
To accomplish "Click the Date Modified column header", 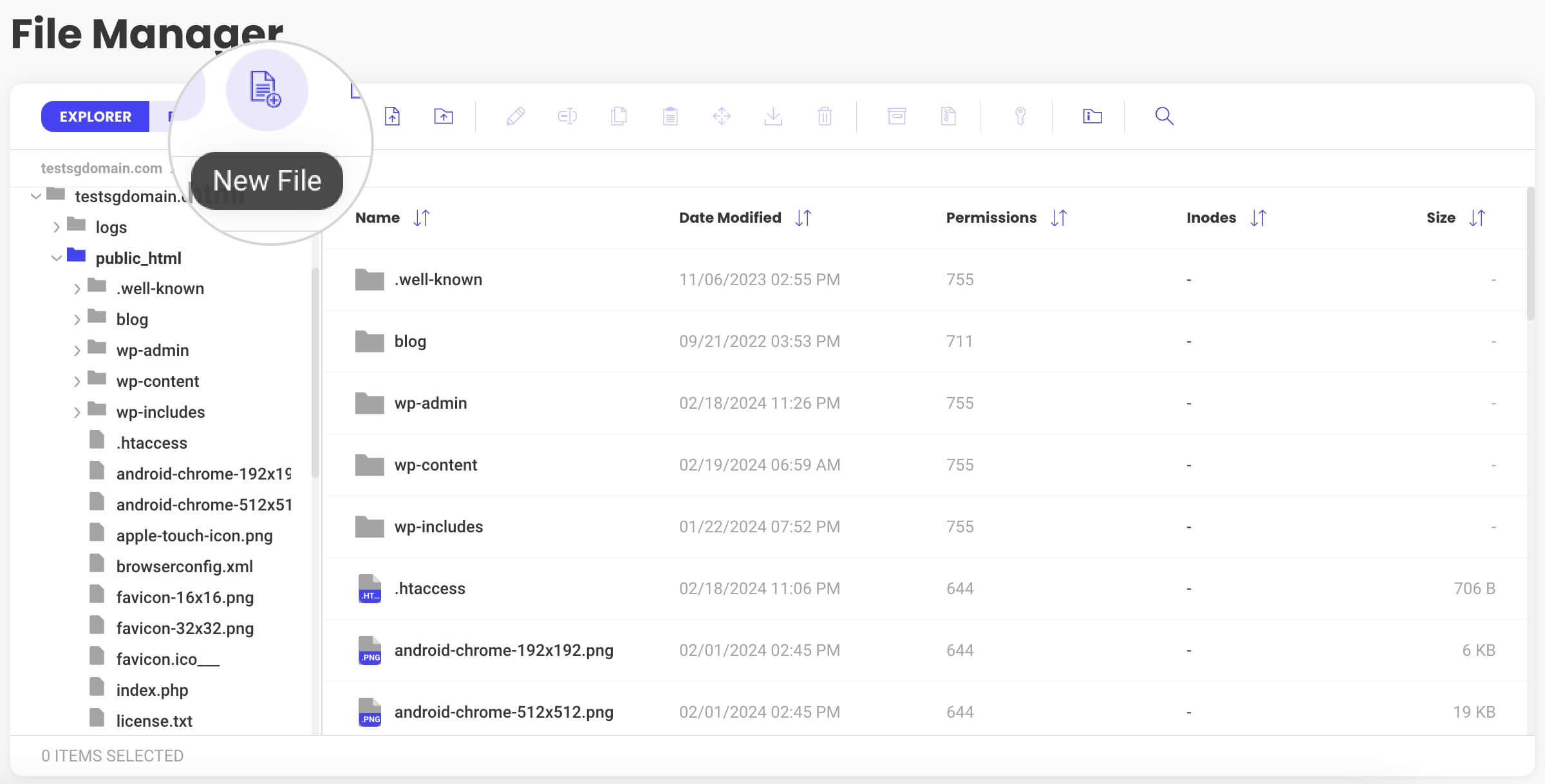I will (730, 218).
